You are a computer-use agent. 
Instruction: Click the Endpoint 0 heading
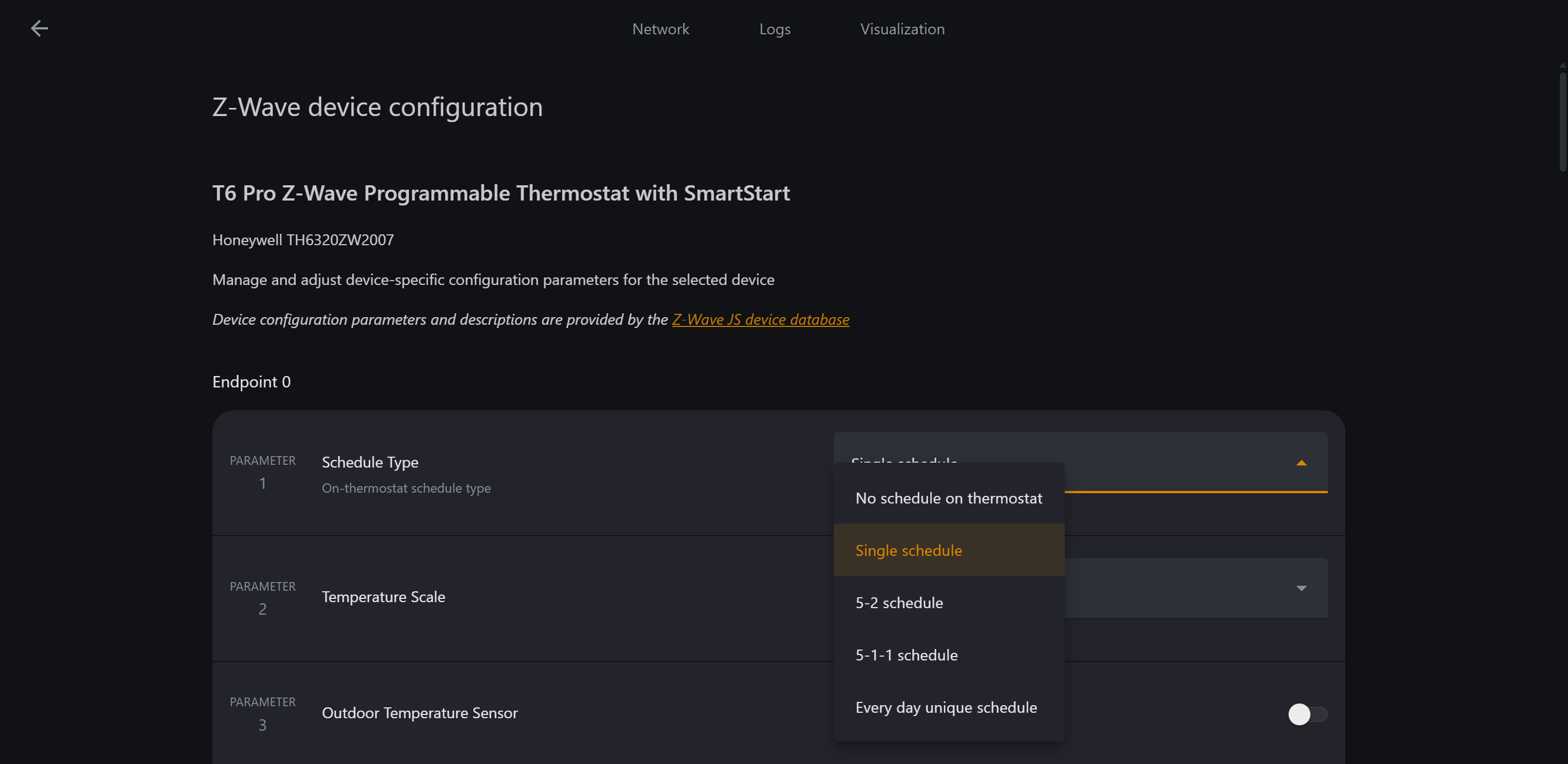[252, 381]
